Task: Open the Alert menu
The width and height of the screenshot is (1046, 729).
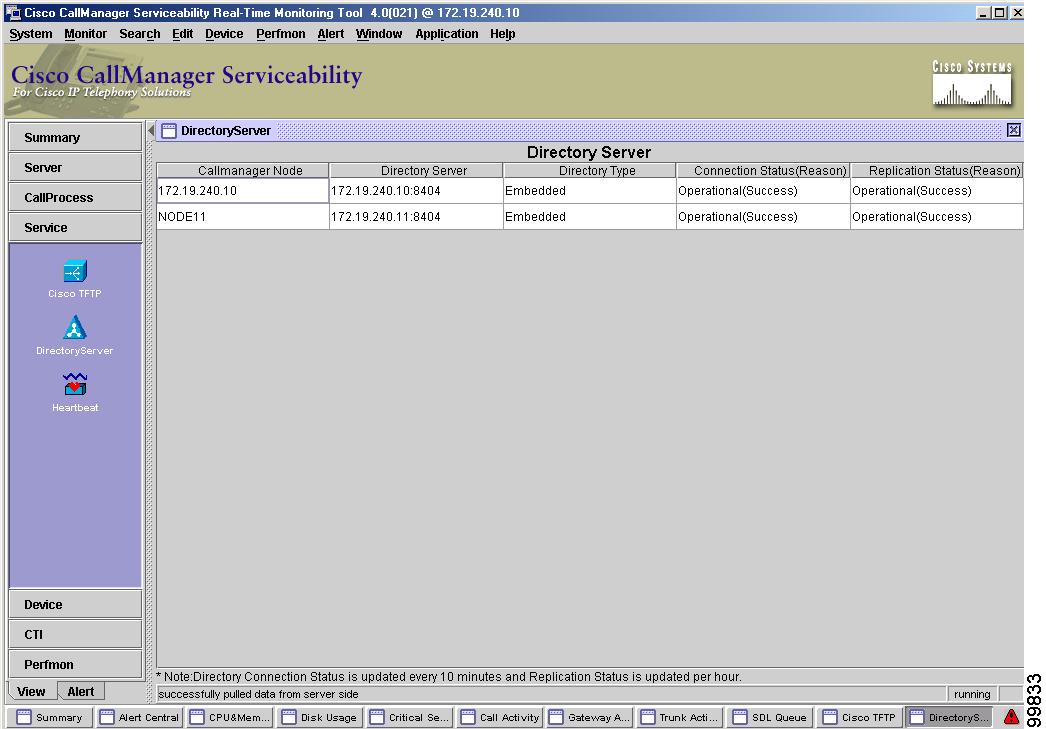Action: (x=330, y=34)
